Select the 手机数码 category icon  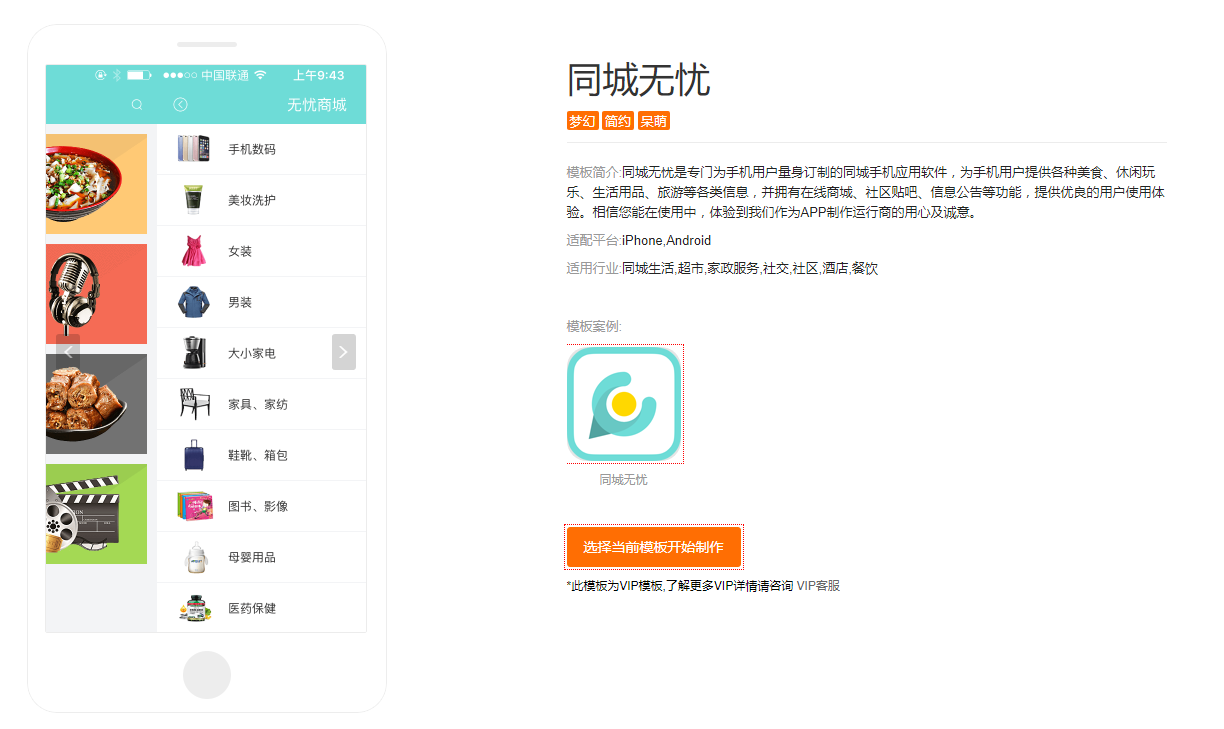[x=192, y=148]
